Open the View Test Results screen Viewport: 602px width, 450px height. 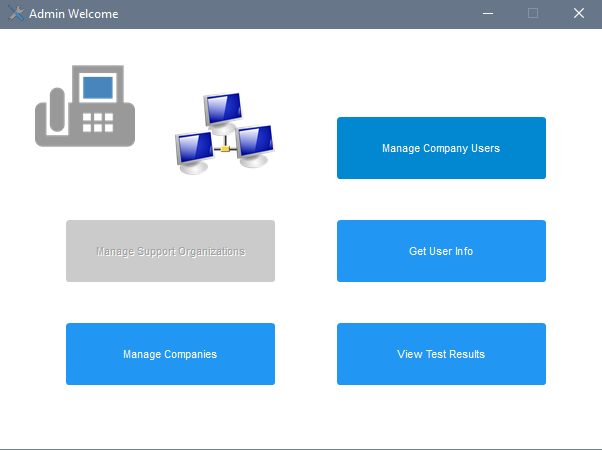pyautogui.click(x=441, y=354)
